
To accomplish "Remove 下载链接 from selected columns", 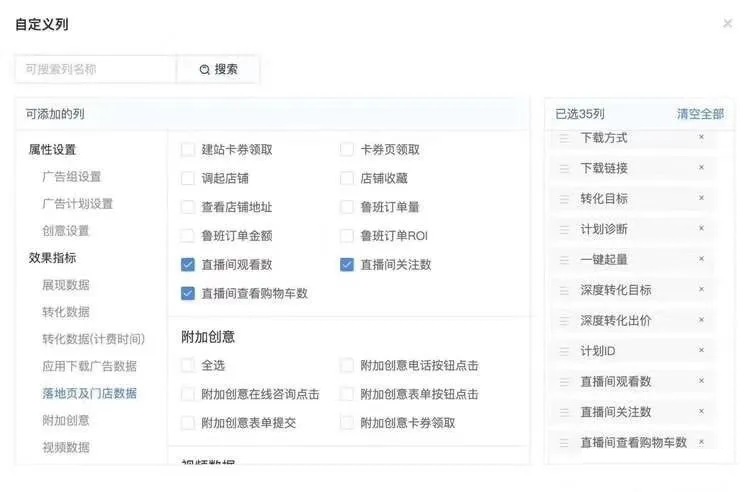I will tap(701, 167).
